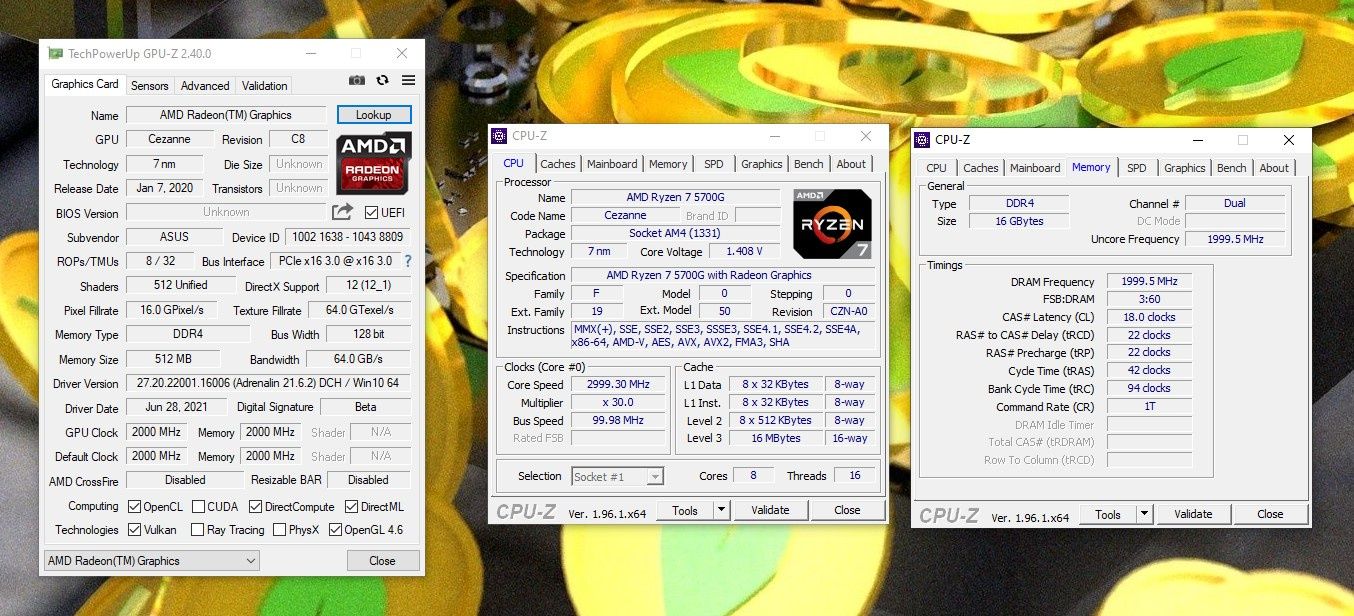1354x616 pixels.
Task: Click Validate button in CPU-Z CPU window
Action: click(770, 510)
